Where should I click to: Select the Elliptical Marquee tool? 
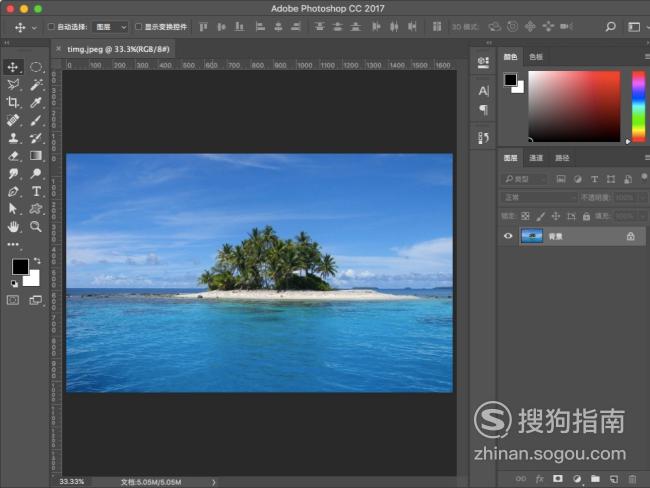(x=36, y=67)
